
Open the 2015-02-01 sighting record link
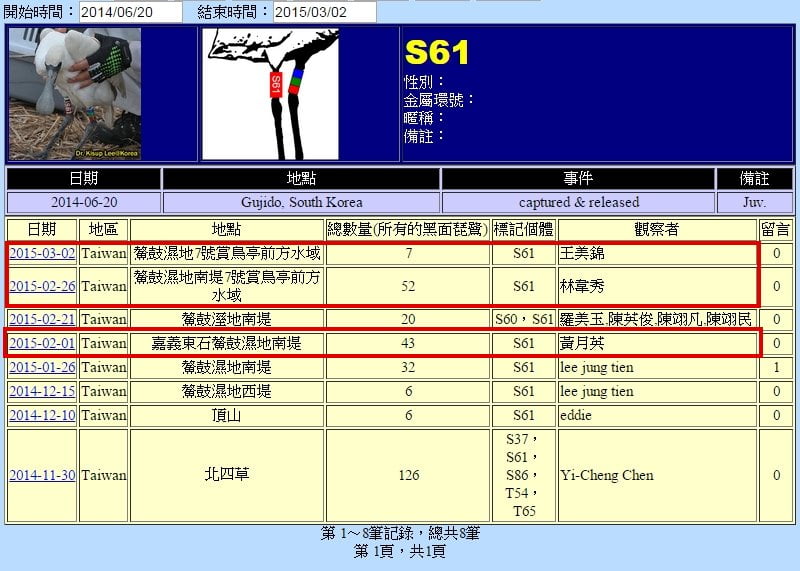coord(42,343)
